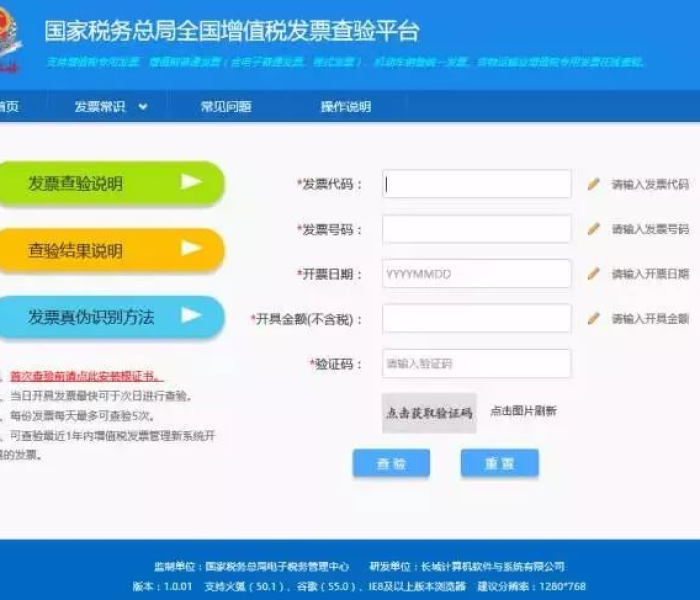The height and width of the screenshot is (600, 700).
Task: Expand the 发票常识 dropdown chevron
Action: coord(143,107)
